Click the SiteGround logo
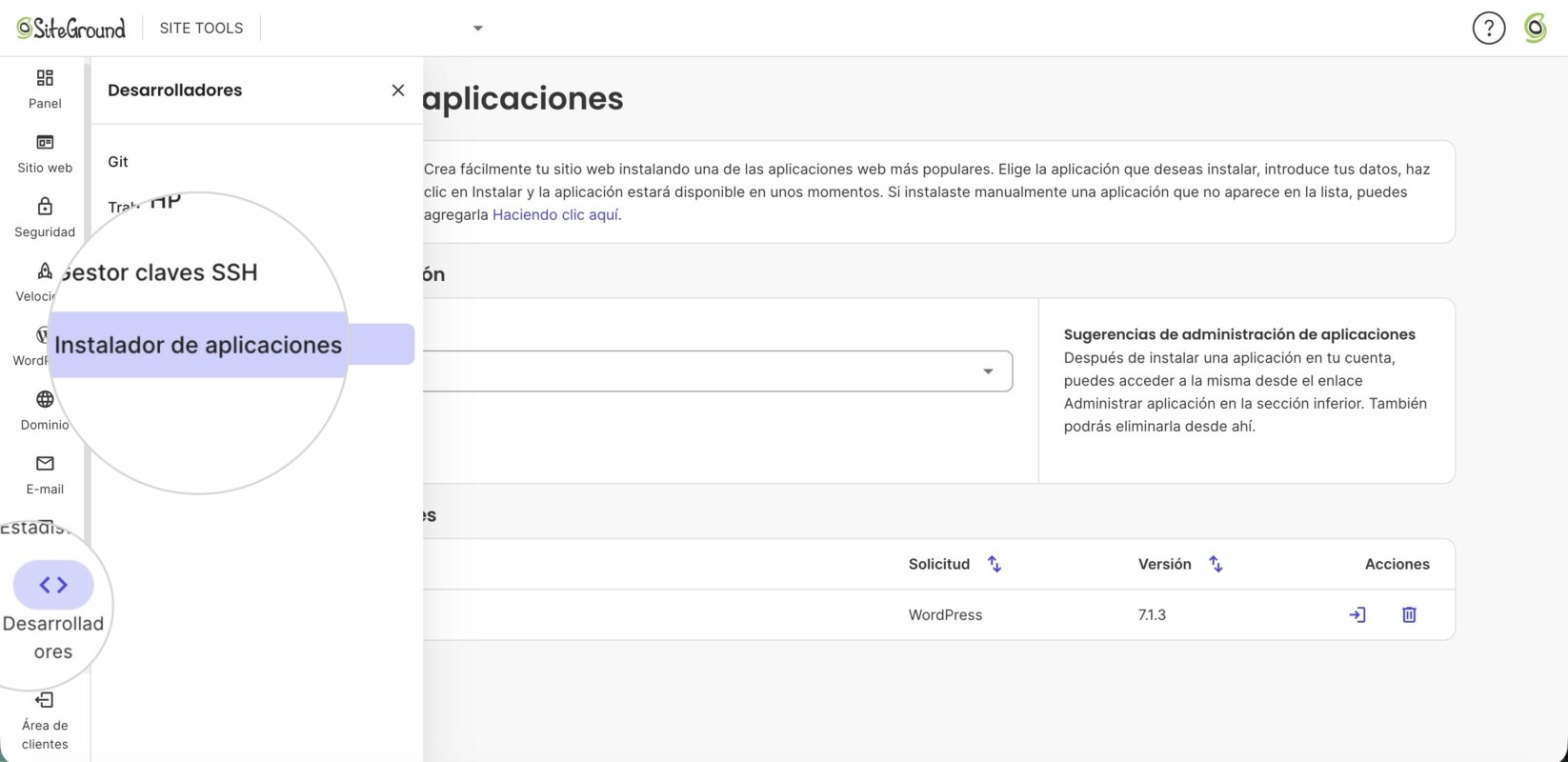This screenshot has height=762, width=1568. [71, 29]
